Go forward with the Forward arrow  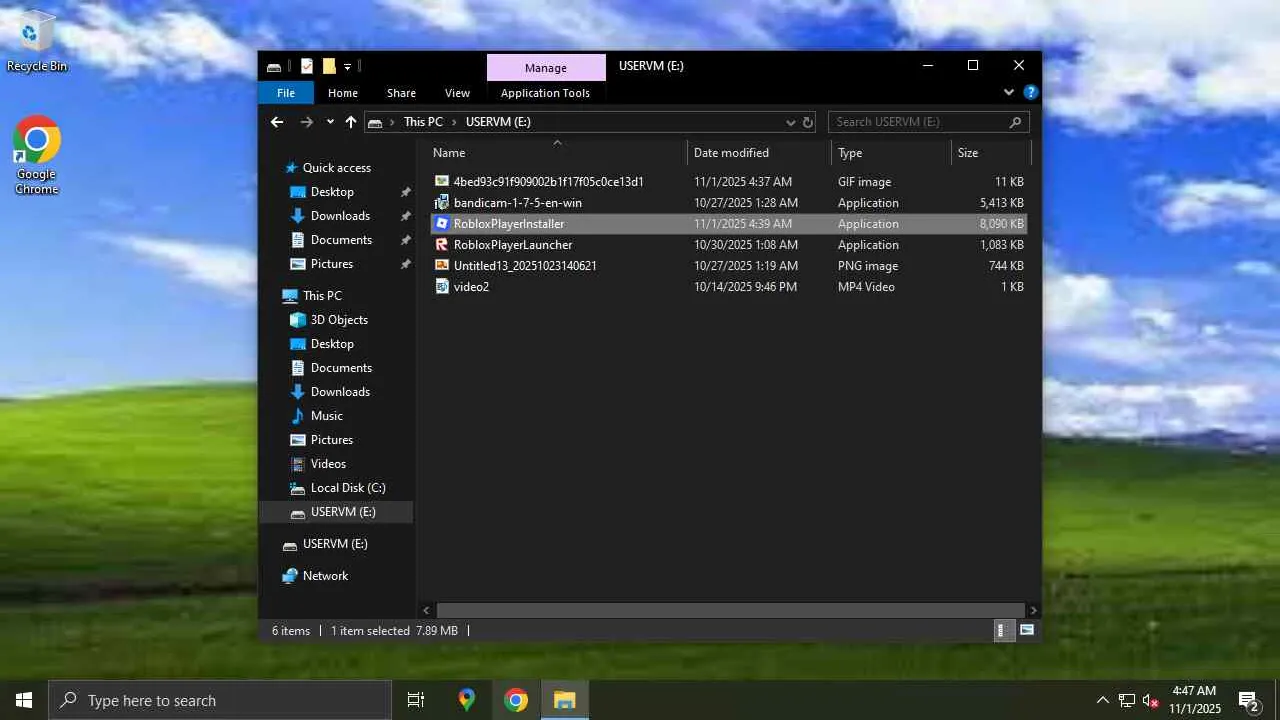coord(307,122)
